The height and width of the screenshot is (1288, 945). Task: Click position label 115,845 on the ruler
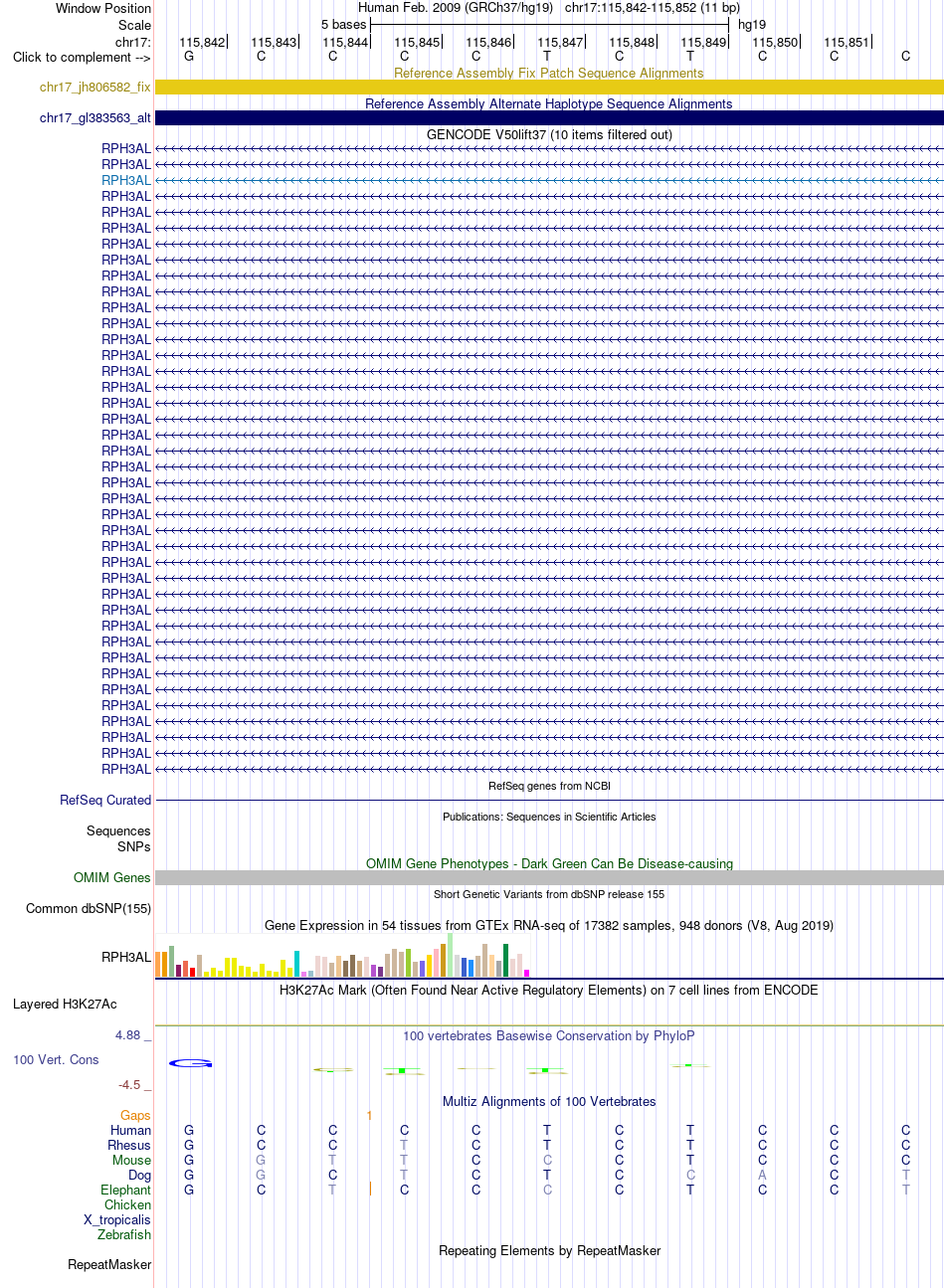[417, 42]
